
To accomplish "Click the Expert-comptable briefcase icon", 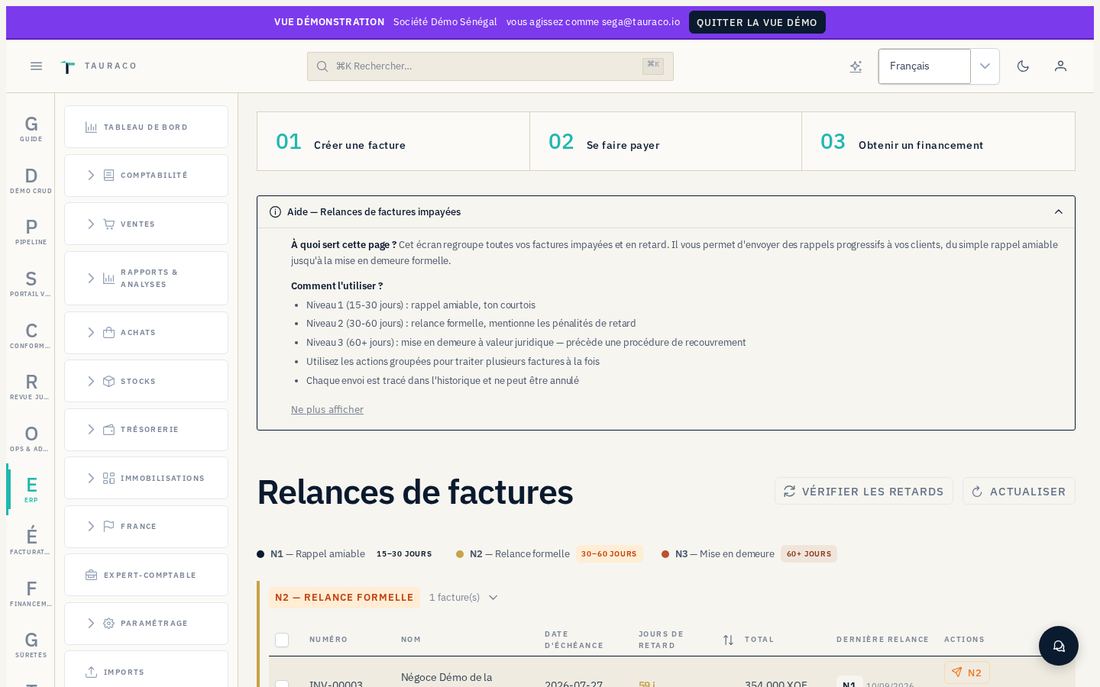I will pos(91,575).
